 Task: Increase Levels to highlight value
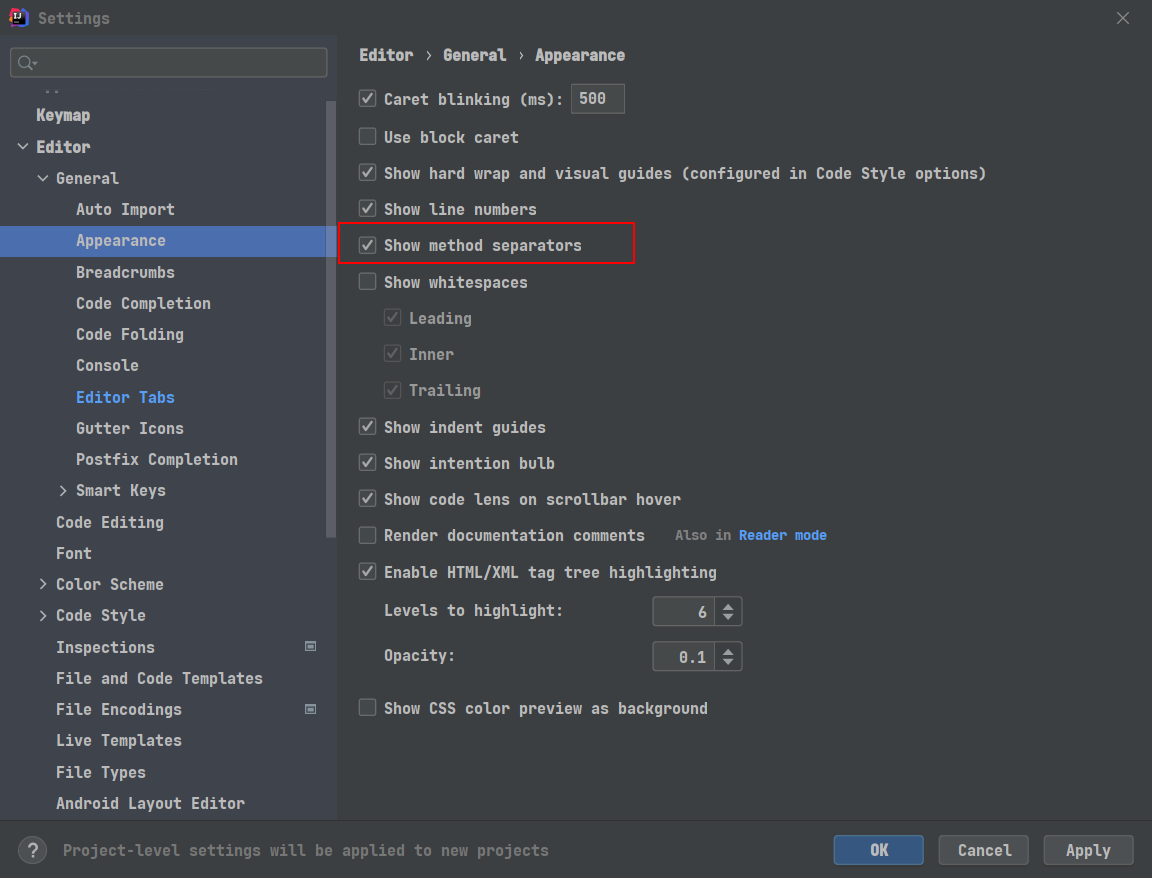[x=728, y=606]
